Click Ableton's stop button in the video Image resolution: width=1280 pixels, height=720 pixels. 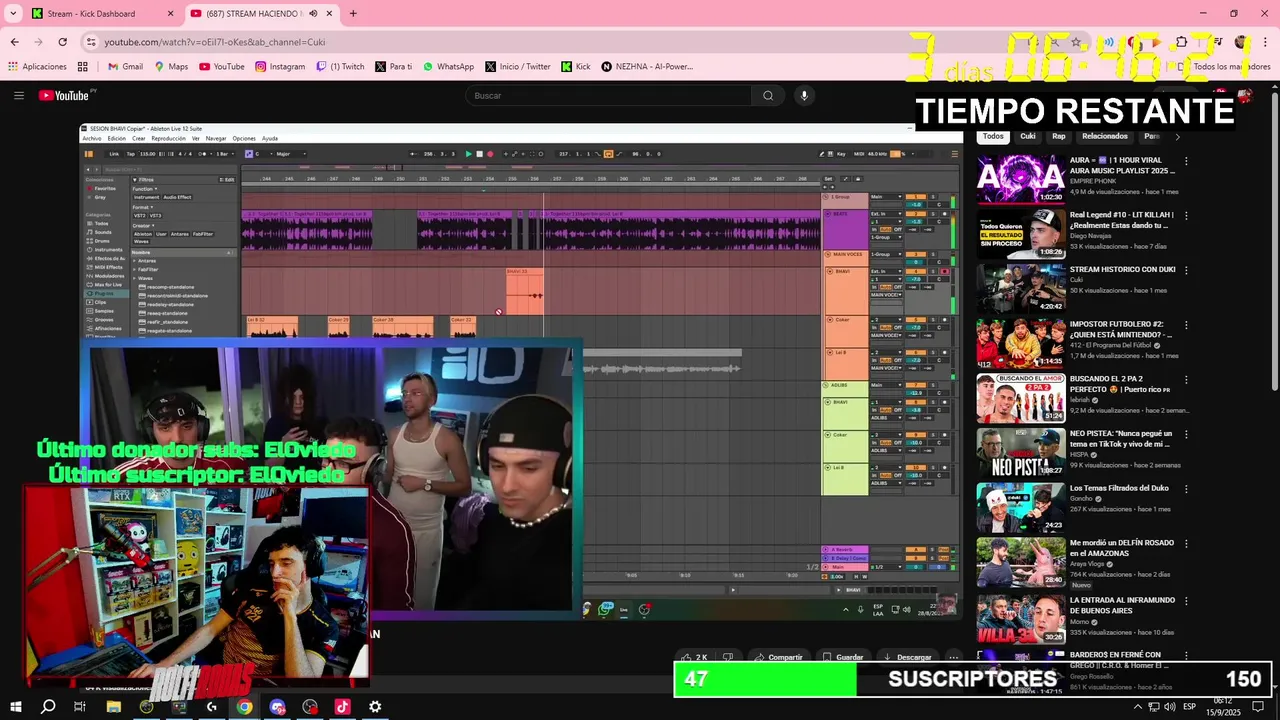(479, 154)
